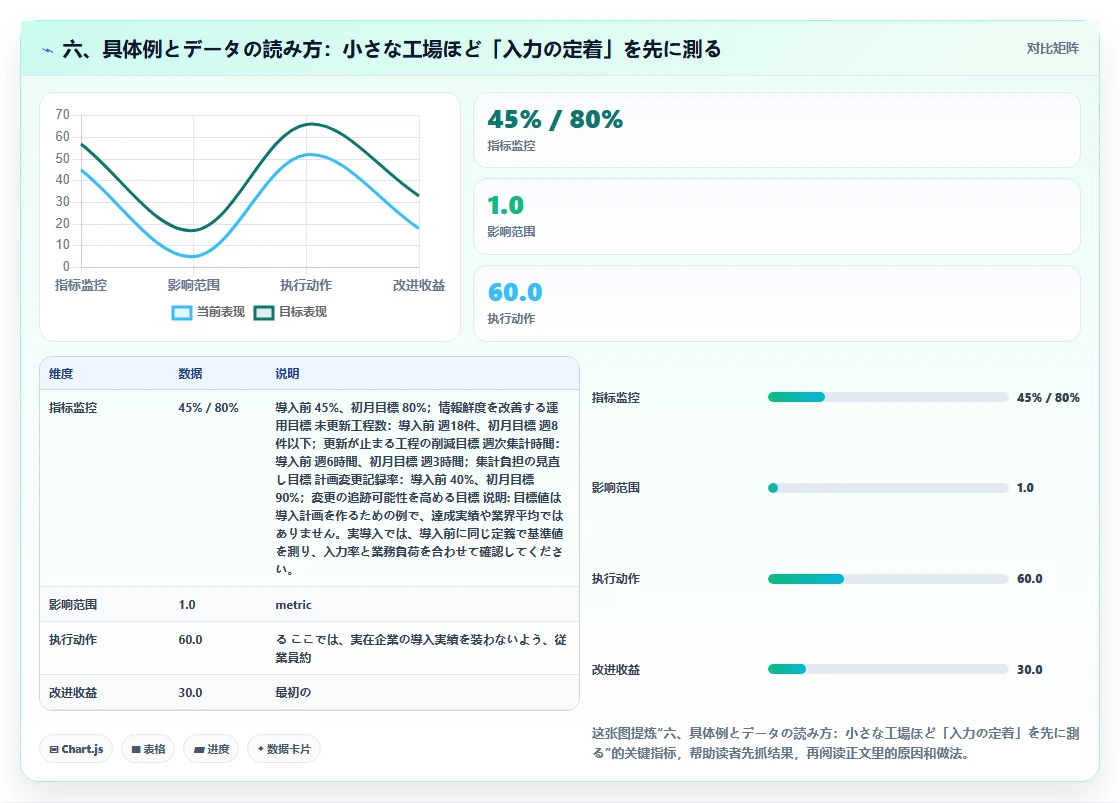The image size is (1120, 803).
Task: Click the Chart.js chip icon
Action: 54,749
